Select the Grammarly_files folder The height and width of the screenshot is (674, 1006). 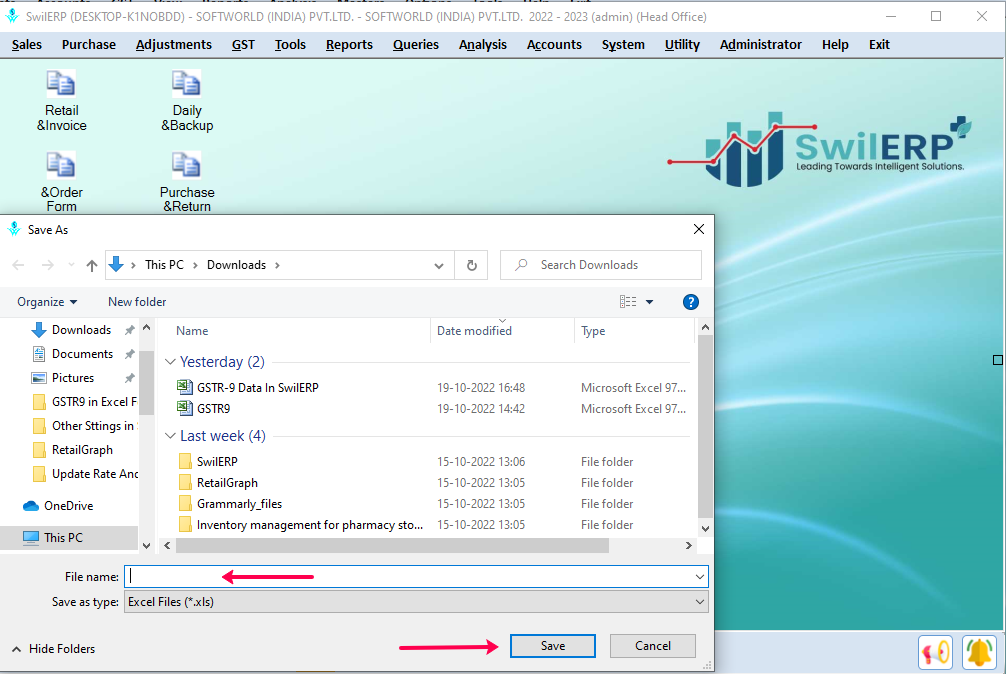point(239,504)
